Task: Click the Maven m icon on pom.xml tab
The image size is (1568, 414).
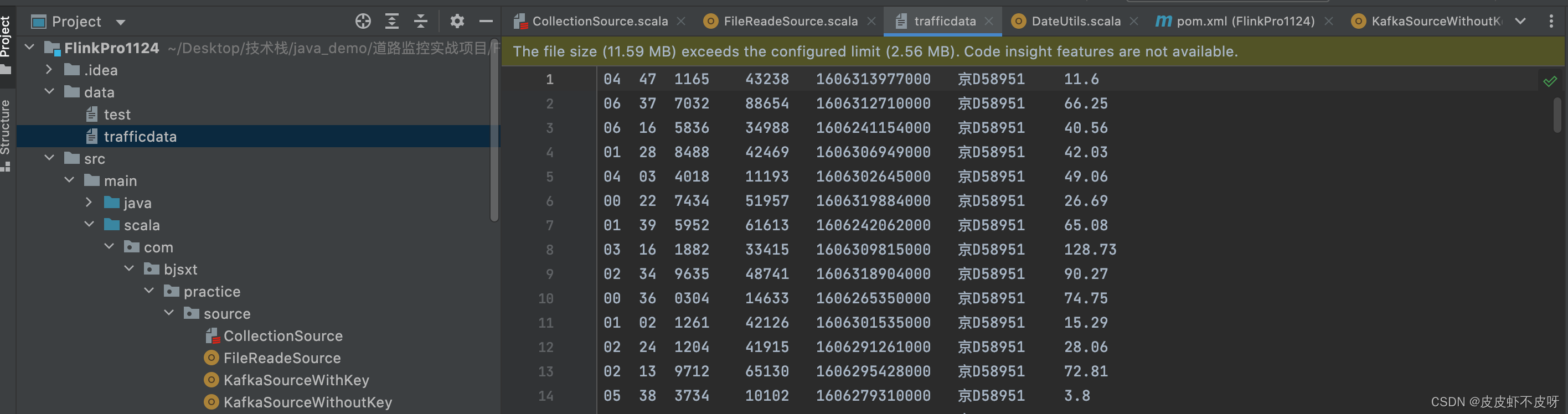Action: [1163, 21]
